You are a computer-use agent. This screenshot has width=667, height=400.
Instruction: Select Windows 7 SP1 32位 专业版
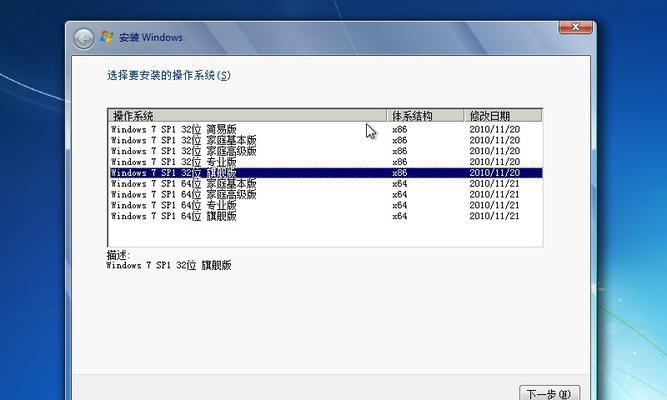click(325, 162)
